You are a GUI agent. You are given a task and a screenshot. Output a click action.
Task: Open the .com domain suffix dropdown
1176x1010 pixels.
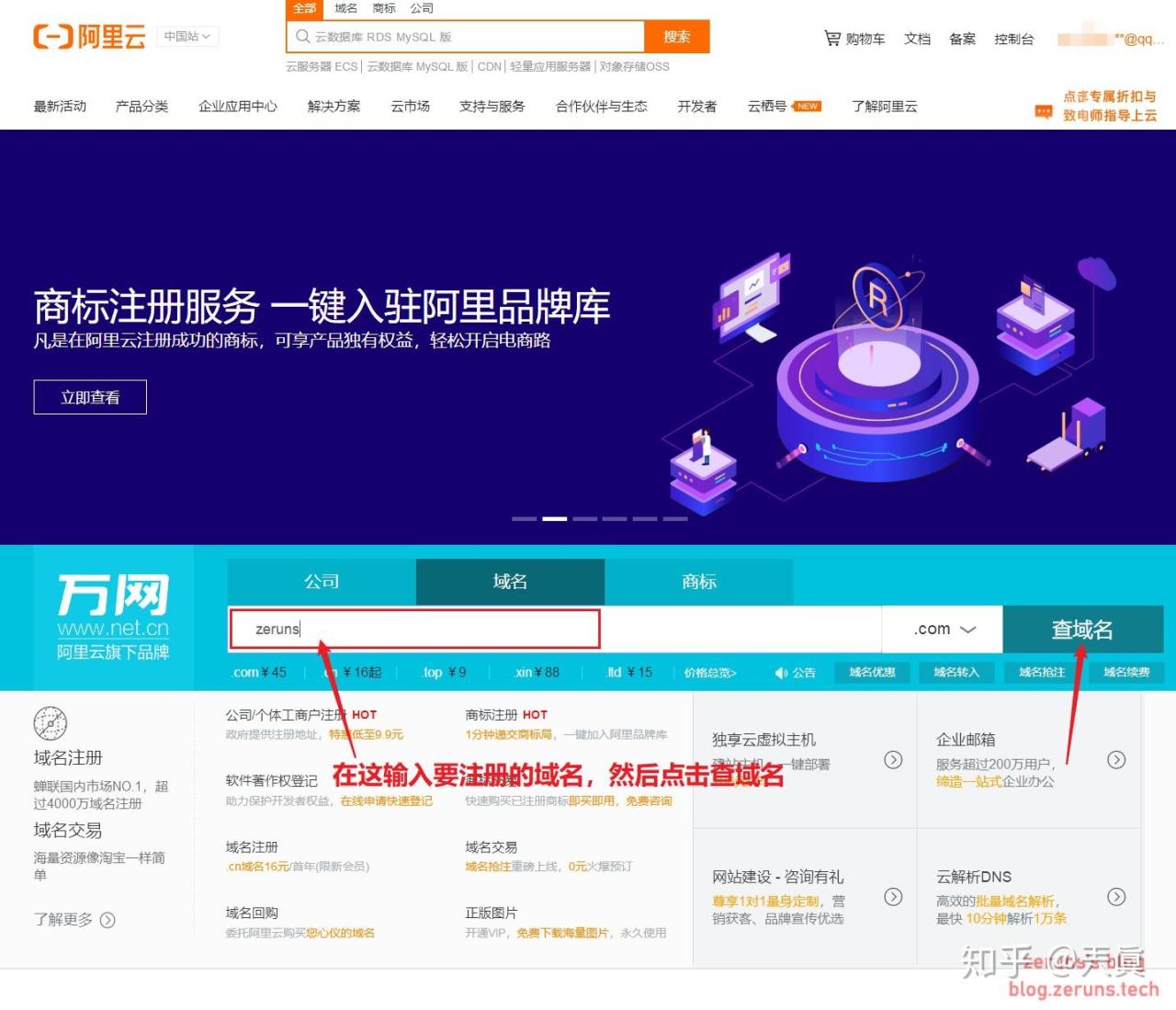pyautogui.click(x=944, y=630)
